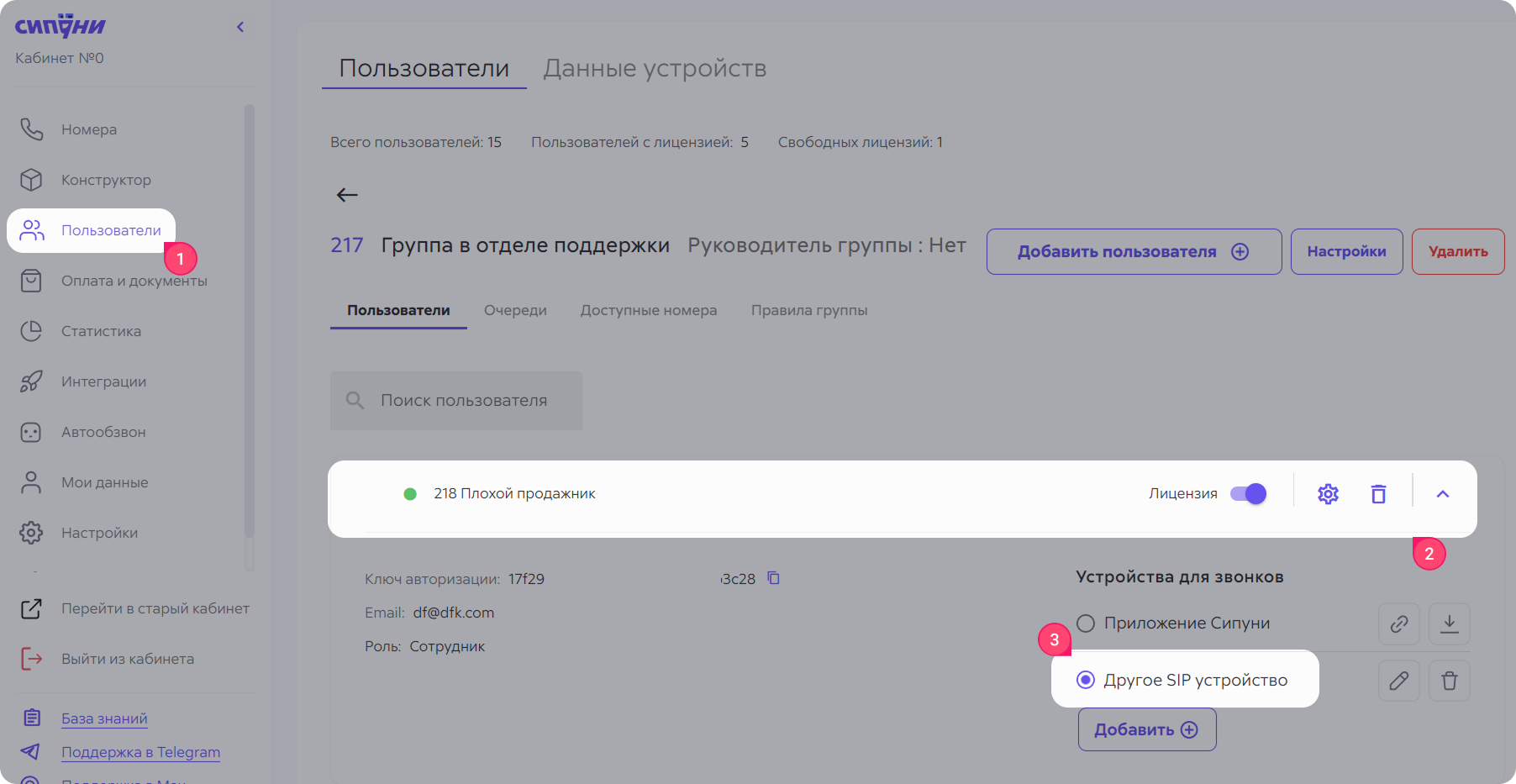Screen dimensions: 1516x784
Task: Open group Настройки button
Action: click(1346, 251)
